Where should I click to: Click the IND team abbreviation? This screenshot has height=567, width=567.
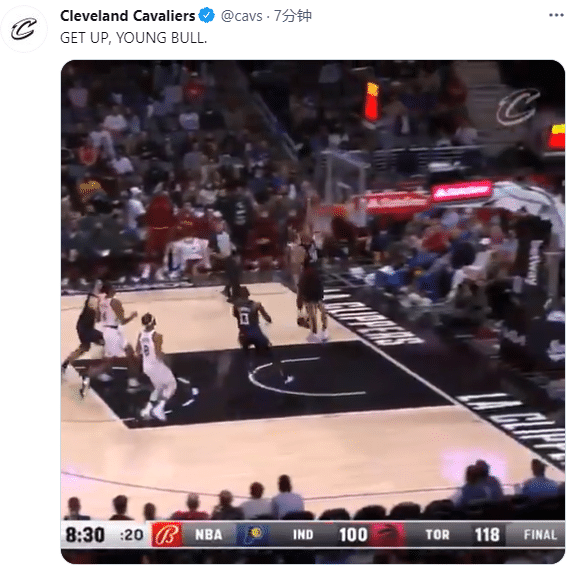click(303, 534)
